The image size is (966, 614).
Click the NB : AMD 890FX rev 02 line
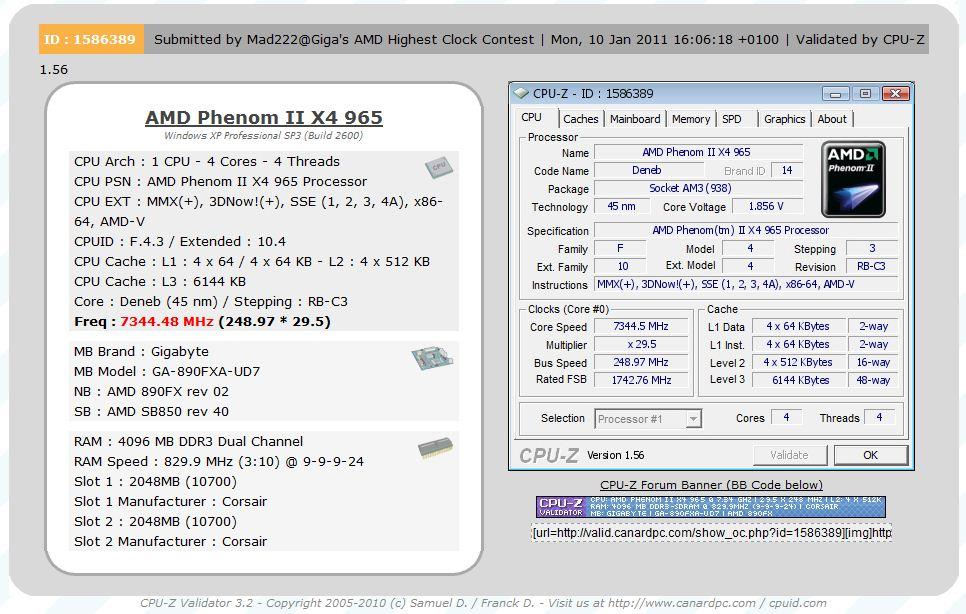click(x=151, y=392)
